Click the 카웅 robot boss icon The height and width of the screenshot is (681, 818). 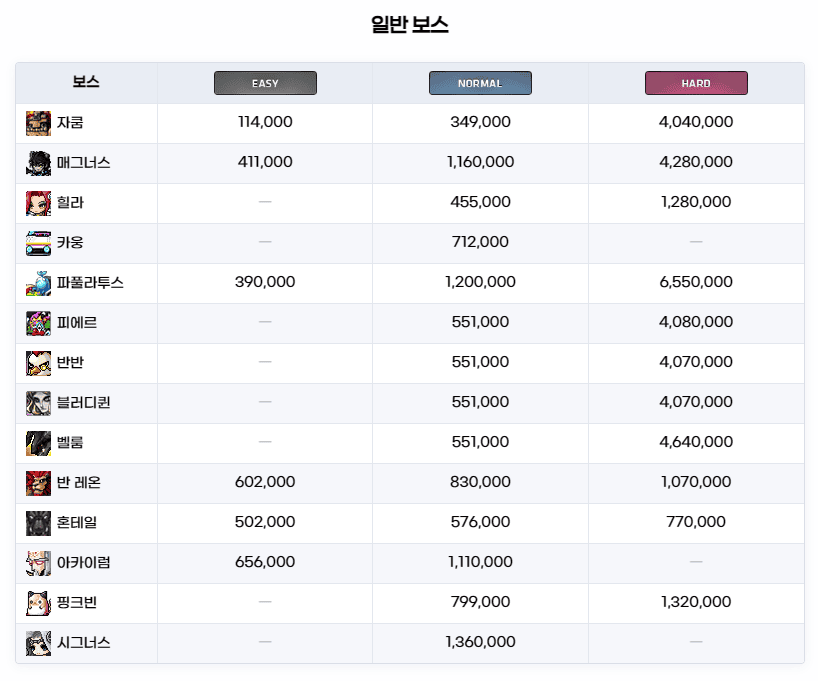(39, 243)
